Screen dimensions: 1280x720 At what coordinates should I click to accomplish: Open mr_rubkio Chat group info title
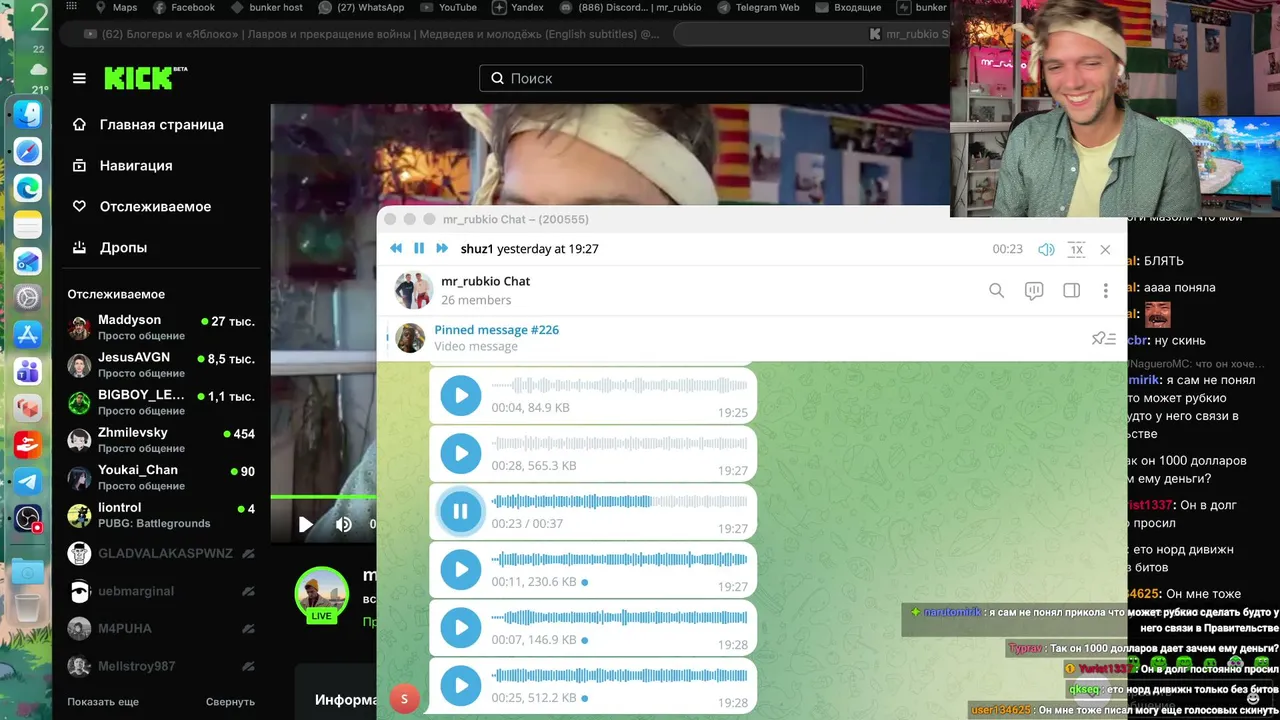click(486, 281)
